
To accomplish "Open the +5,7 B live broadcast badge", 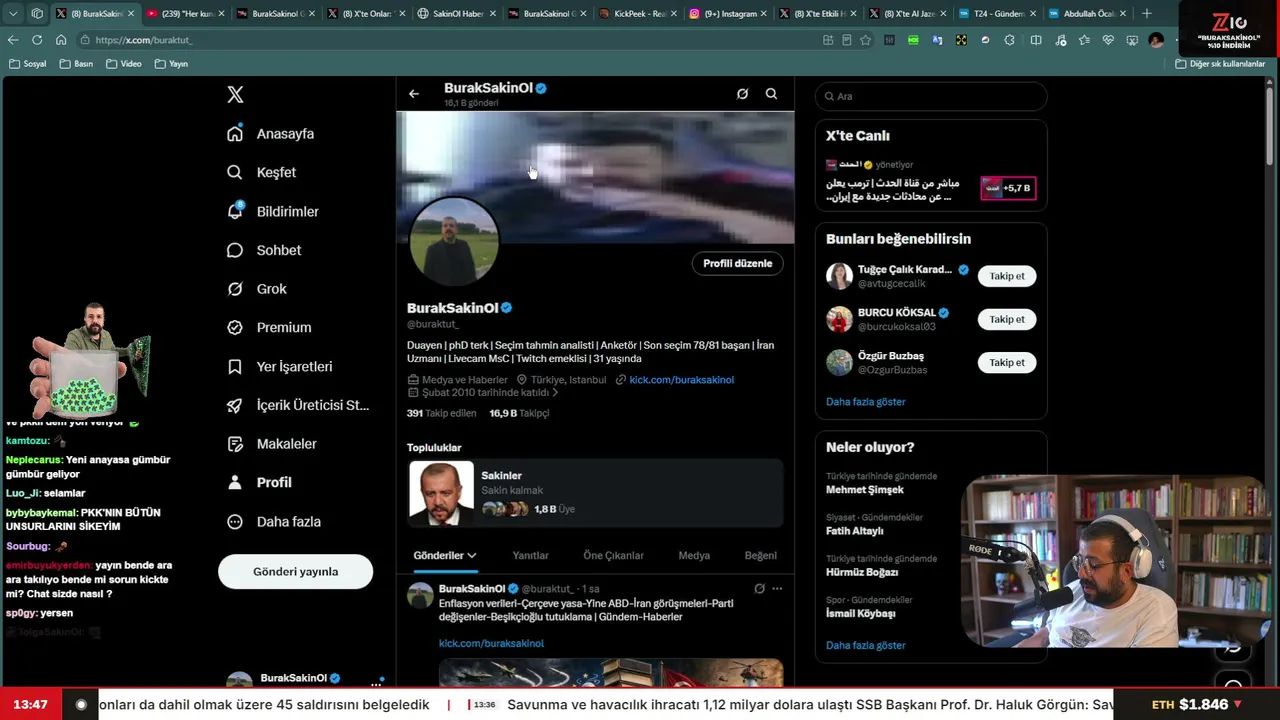I will pyautogui.click(x=1008, y=188).
